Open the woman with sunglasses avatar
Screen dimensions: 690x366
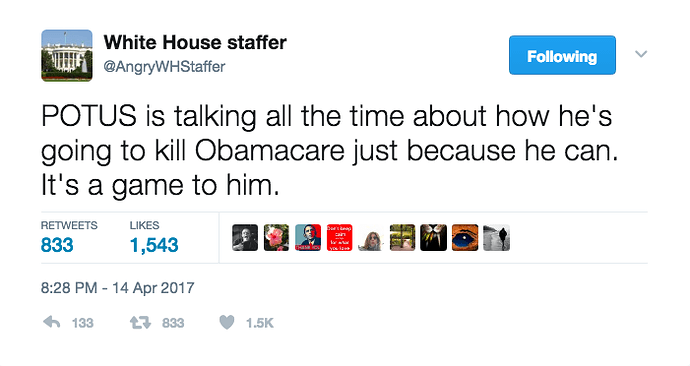click(371, 238)
